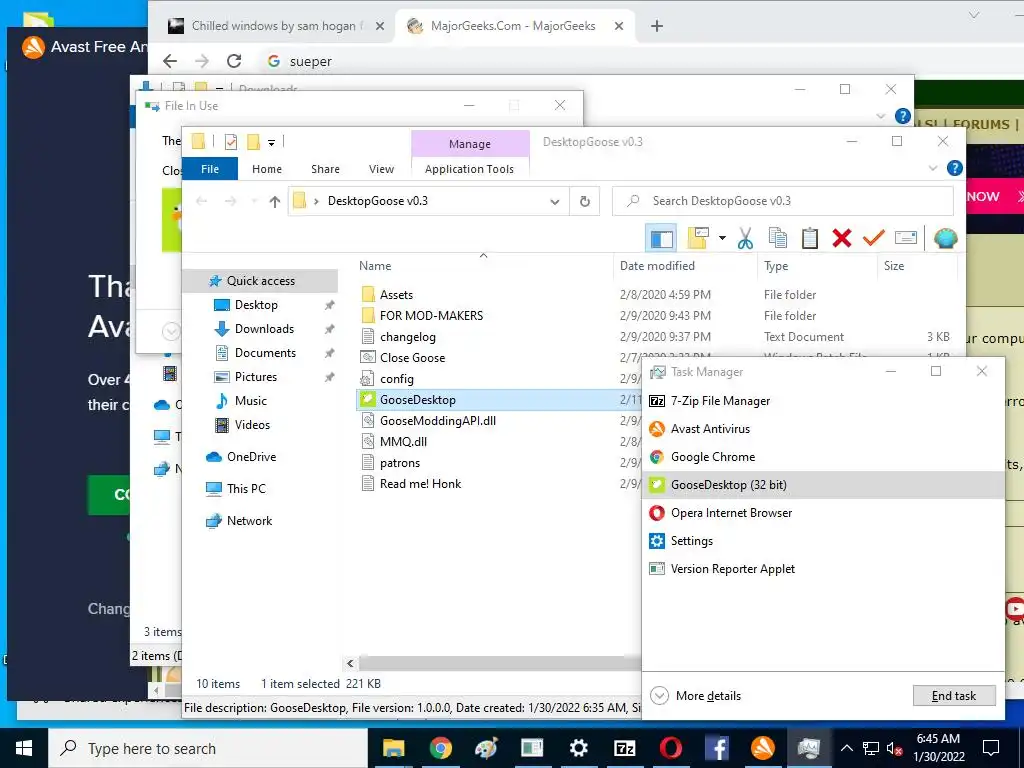This screenshot has width=1024, height=768.
Task: Click the Windows Start button
Action: pyautogui.click(x=24, y=748)
